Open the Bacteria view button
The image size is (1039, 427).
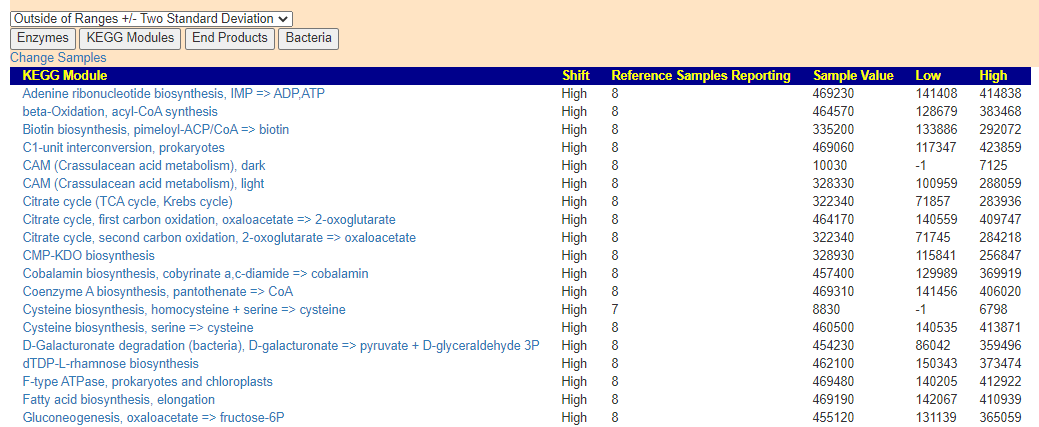(308, 38)
